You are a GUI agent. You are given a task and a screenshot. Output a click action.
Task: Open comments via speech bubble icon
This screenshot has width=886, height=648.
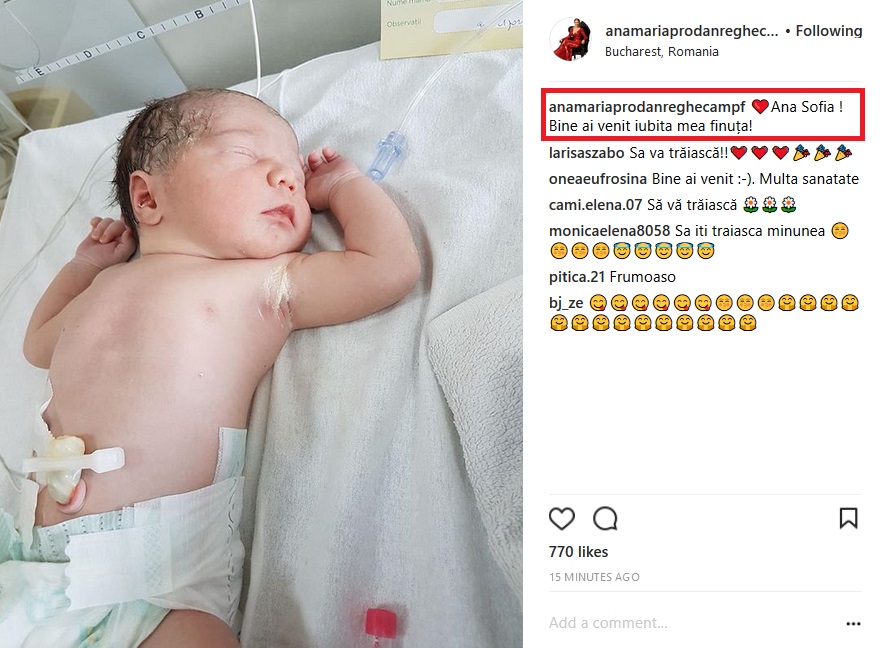(x=605, y=518)
